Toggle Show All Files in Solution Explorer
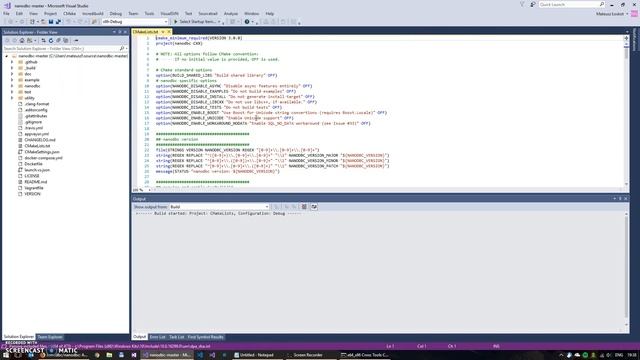This screenshot has height=360, width=640. point(65,40)
